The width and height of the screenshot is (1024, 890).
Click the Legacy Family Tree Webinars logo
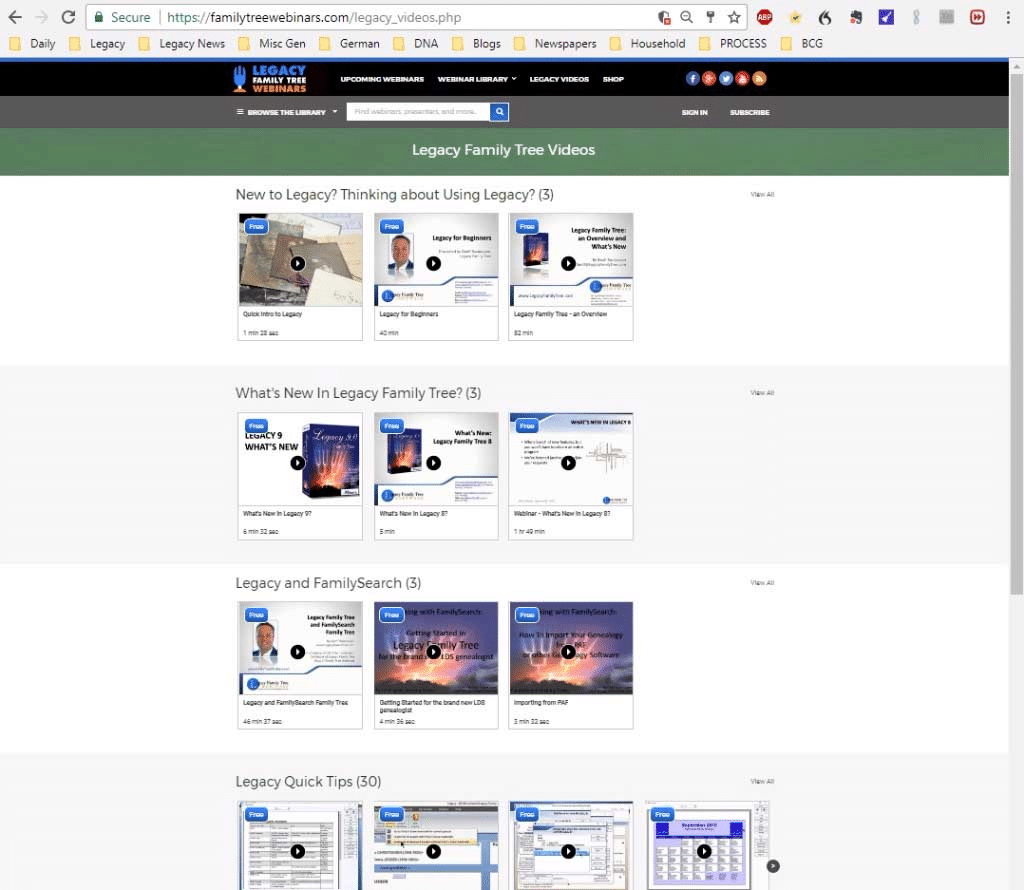point(270,79)
